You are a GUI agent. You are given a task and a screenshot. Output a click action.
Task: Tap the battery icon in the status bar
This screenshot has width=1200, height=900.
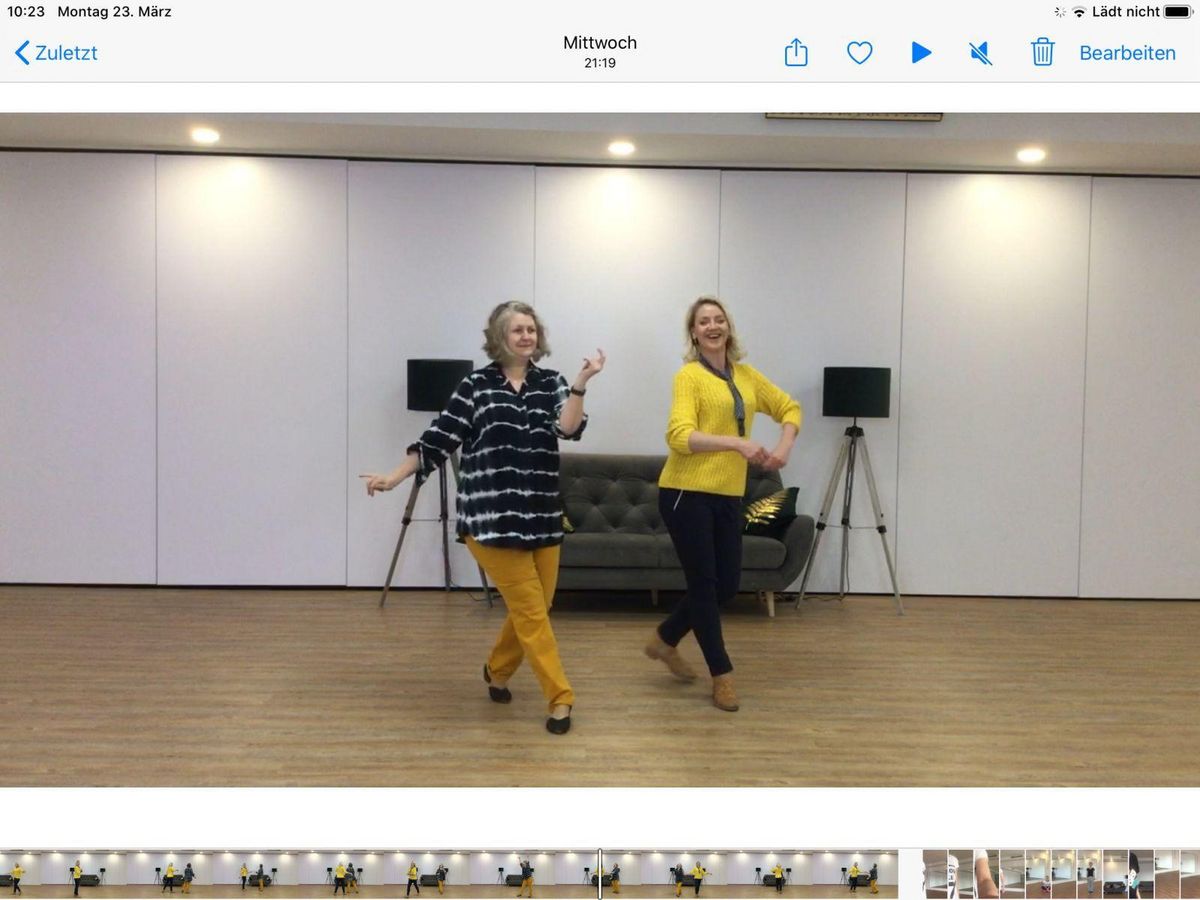coord(1178,12)
